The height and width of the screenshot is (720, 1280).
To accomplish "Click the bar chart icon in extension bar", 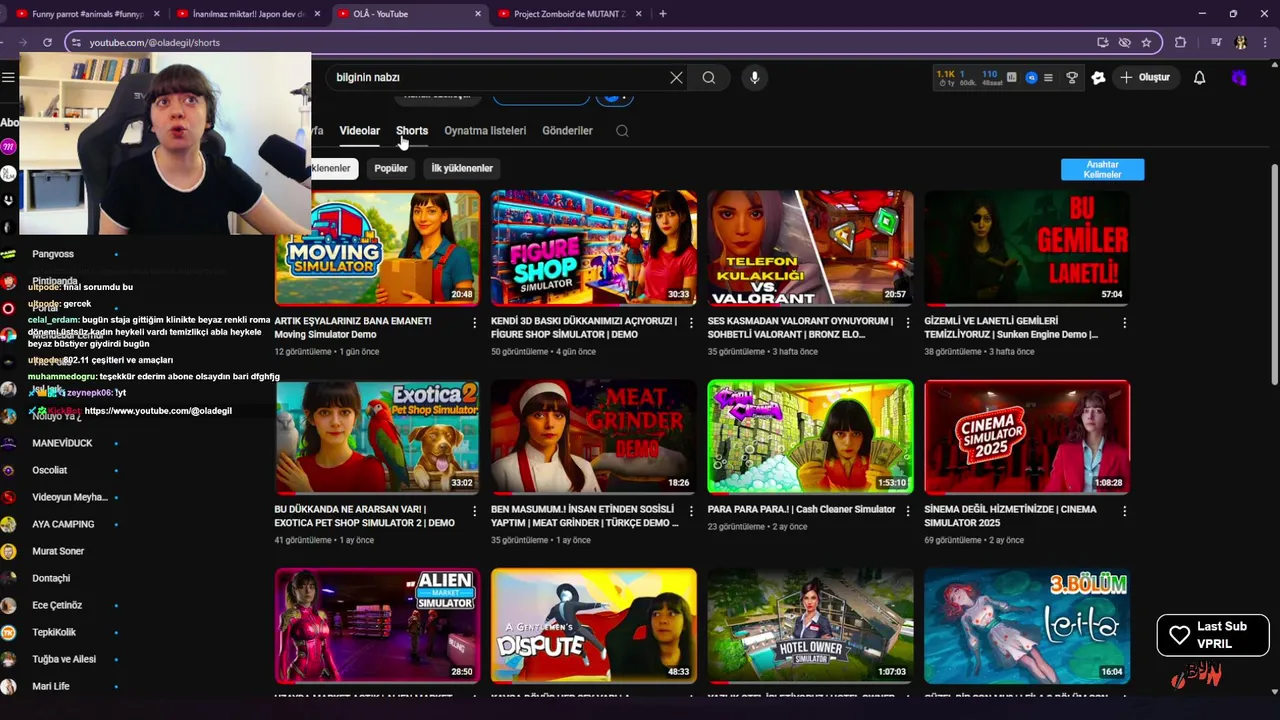I will point(1012,77).
